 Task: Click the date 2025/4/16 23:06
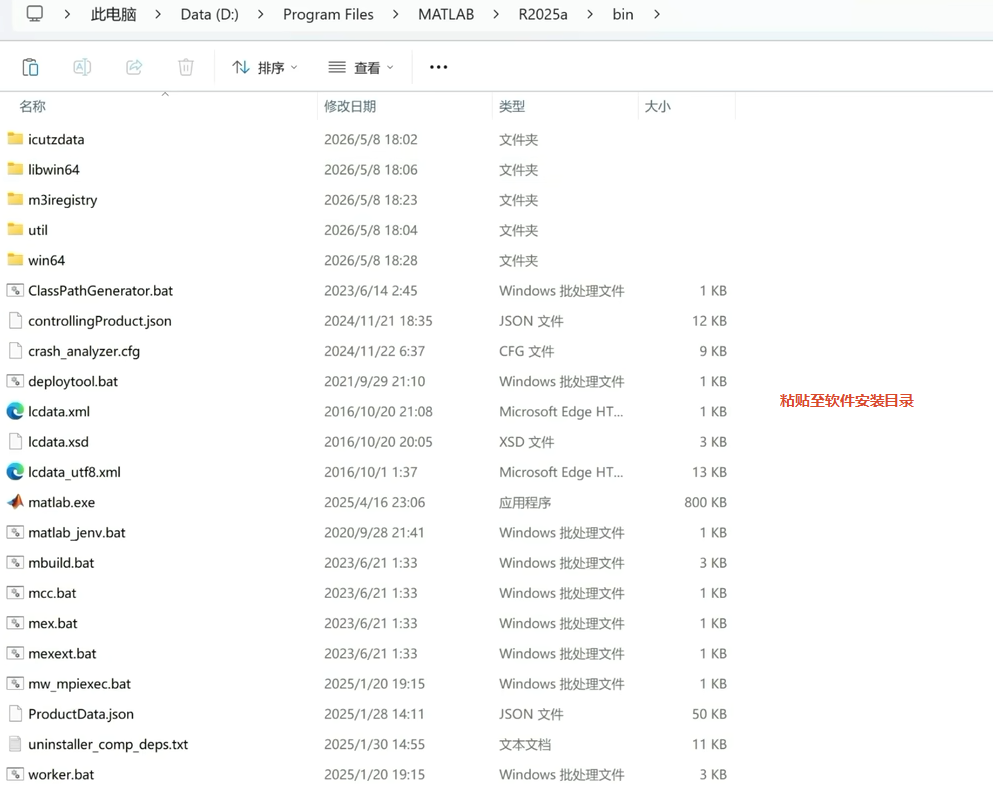click(x=374, y=502)
